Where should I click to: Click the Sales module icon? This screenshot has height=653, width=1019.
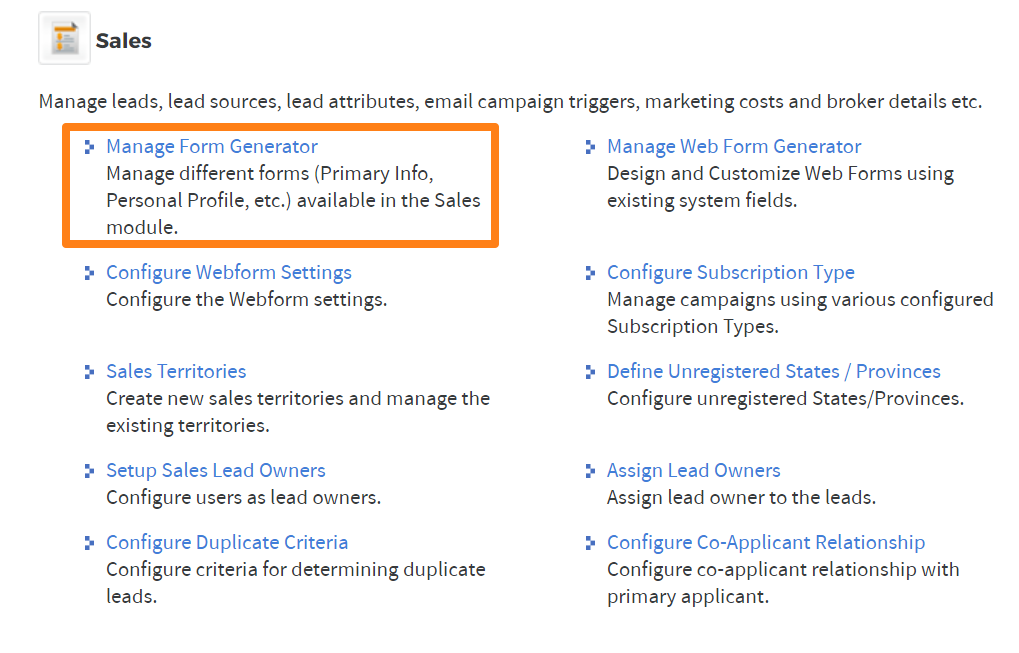[x=64, y=39]
